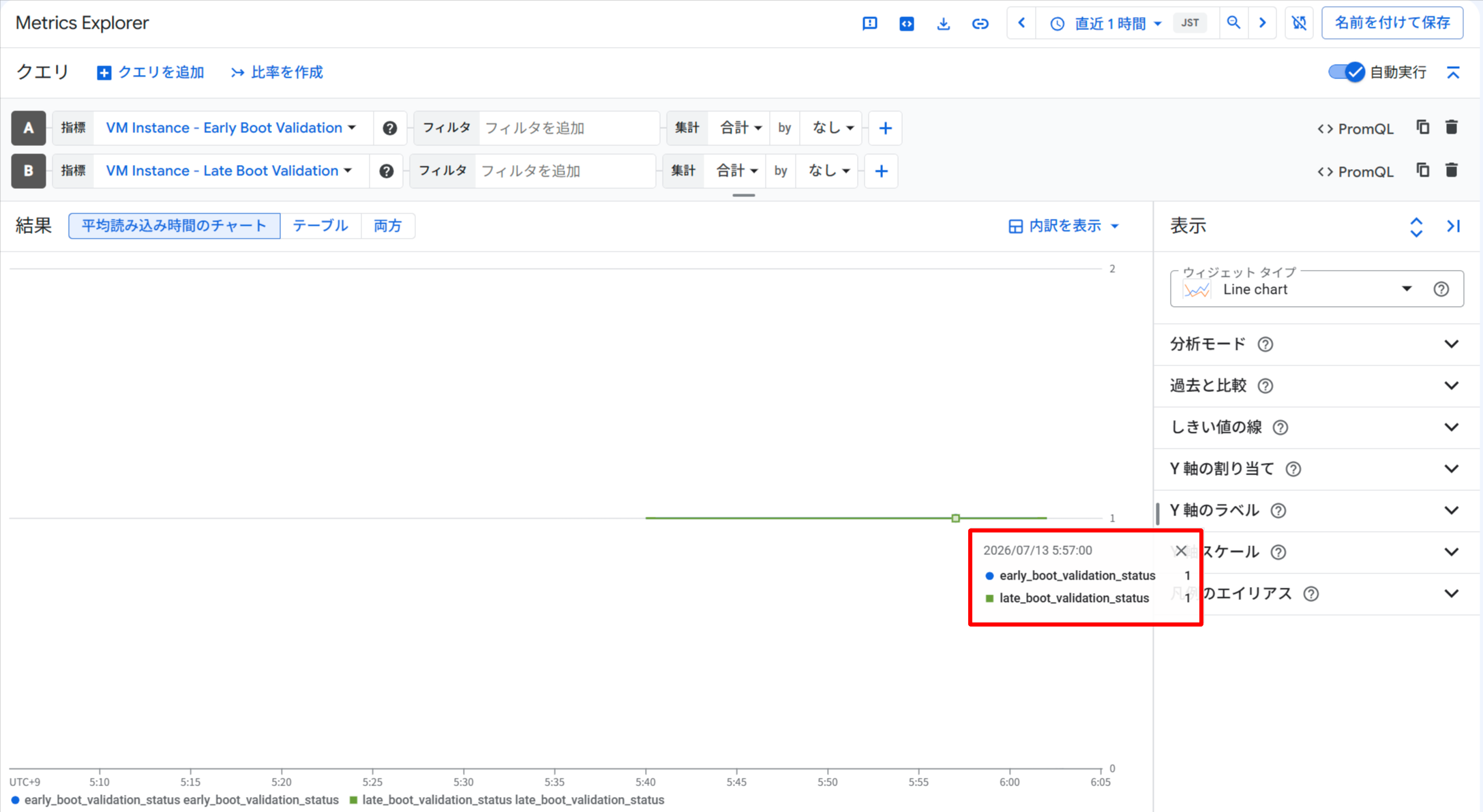1483x812 pixels.
Task: Click the download chart icon
Action: click(x=943, y=24)
